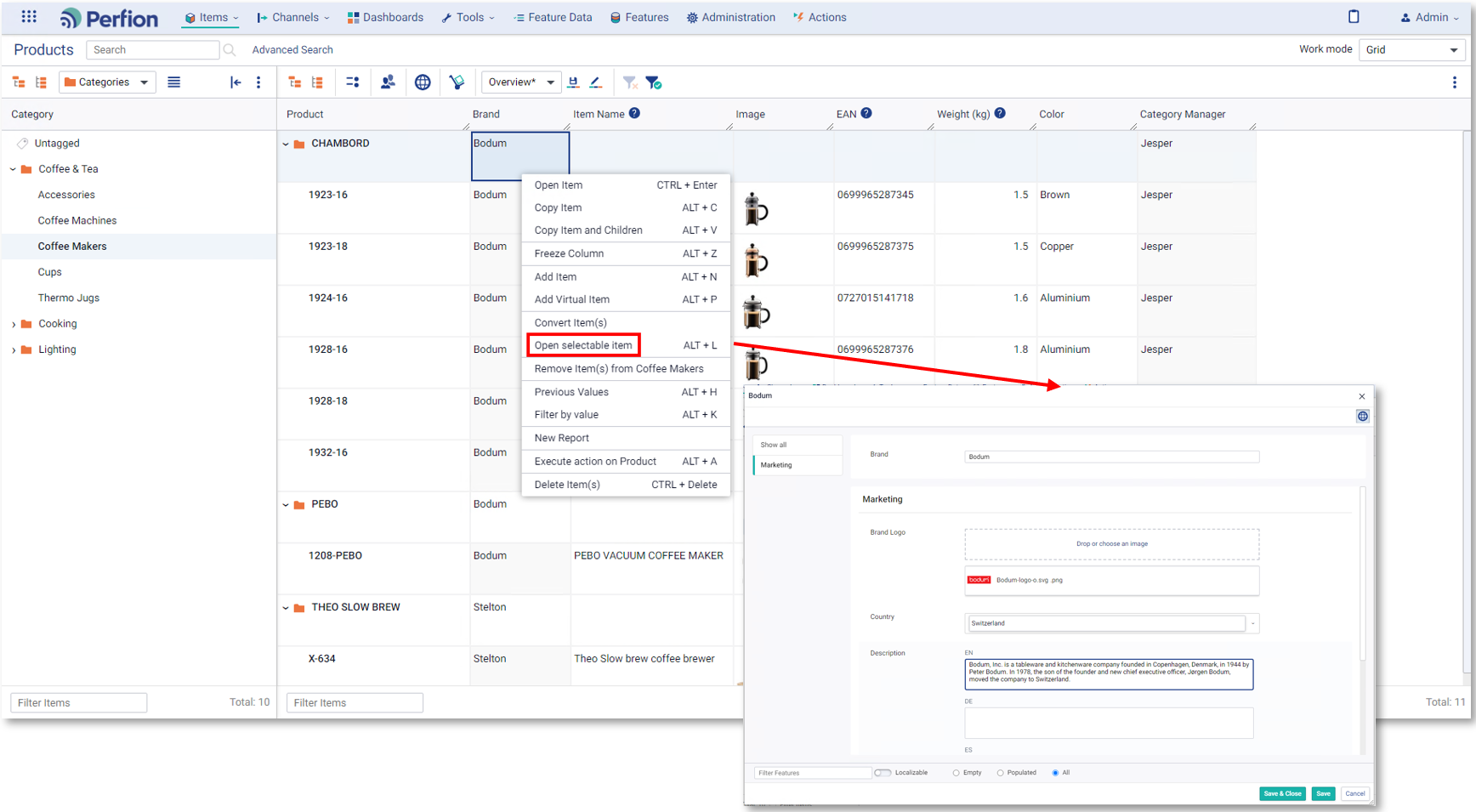Open the clipboard icon in top bar
This screenshot has width=1476, height=812.
tap(1354, 17)
